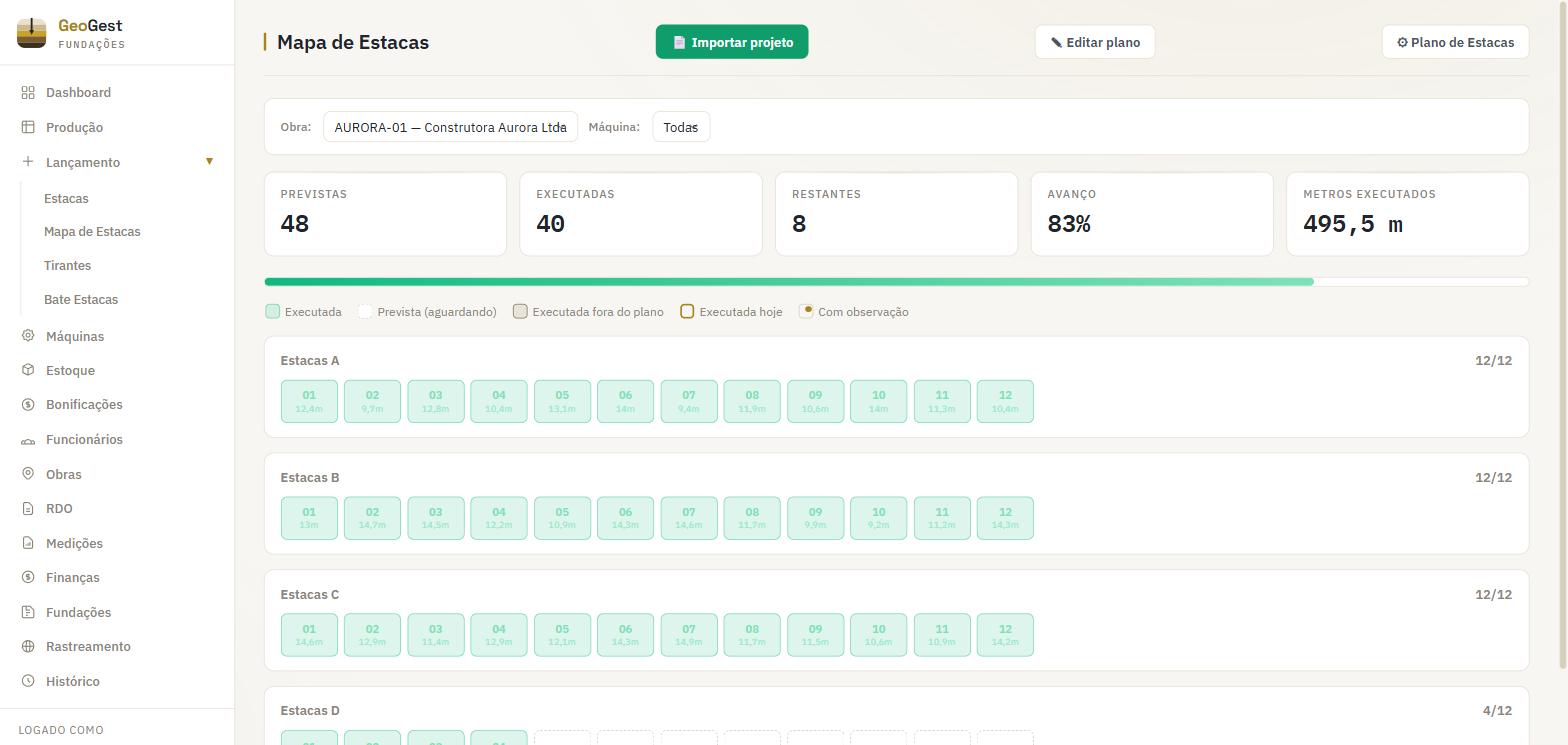Click the Máquinas gear icon in sidebar

point(28,336)
